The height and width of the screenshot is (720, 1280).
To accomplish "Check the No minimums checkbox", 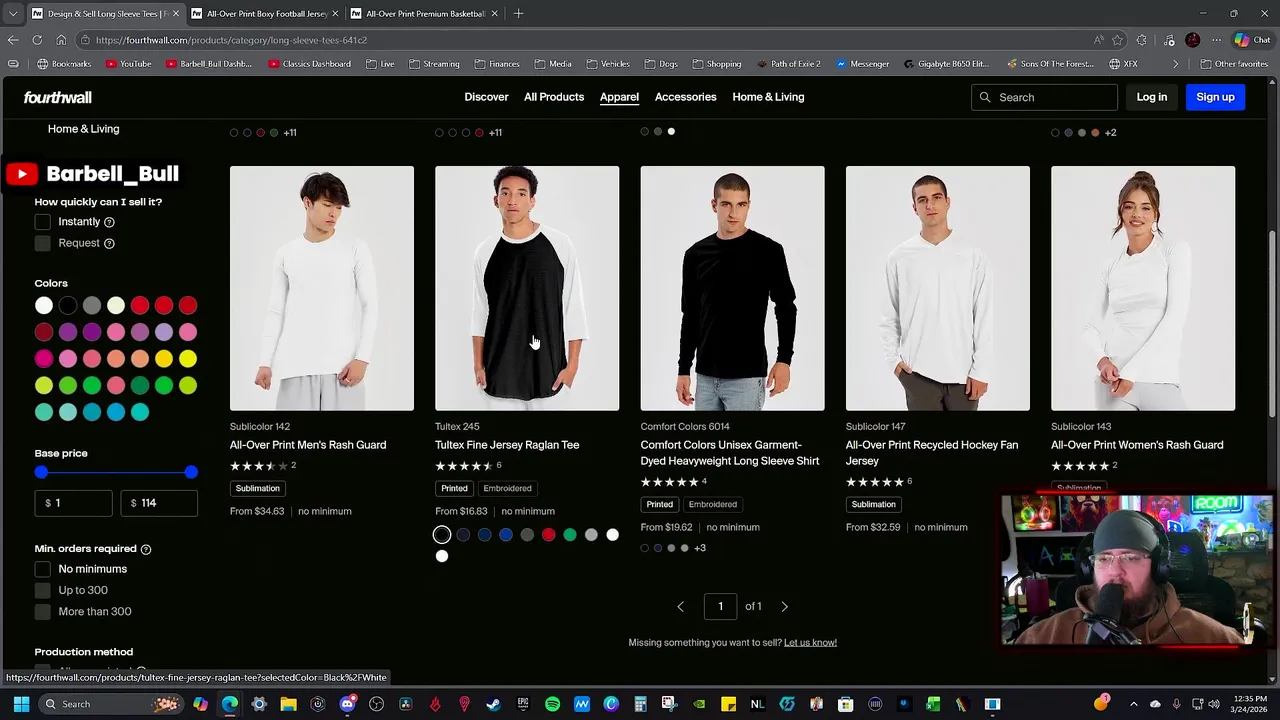I will coord(42,569).
